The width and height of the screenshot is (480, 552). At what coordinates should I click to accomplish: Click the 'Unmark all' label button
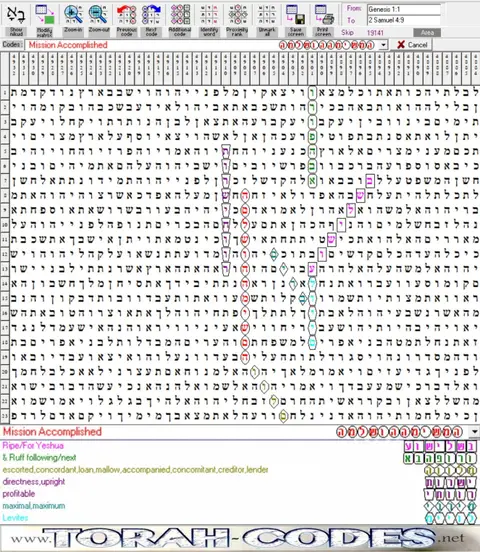click(267, 32)
